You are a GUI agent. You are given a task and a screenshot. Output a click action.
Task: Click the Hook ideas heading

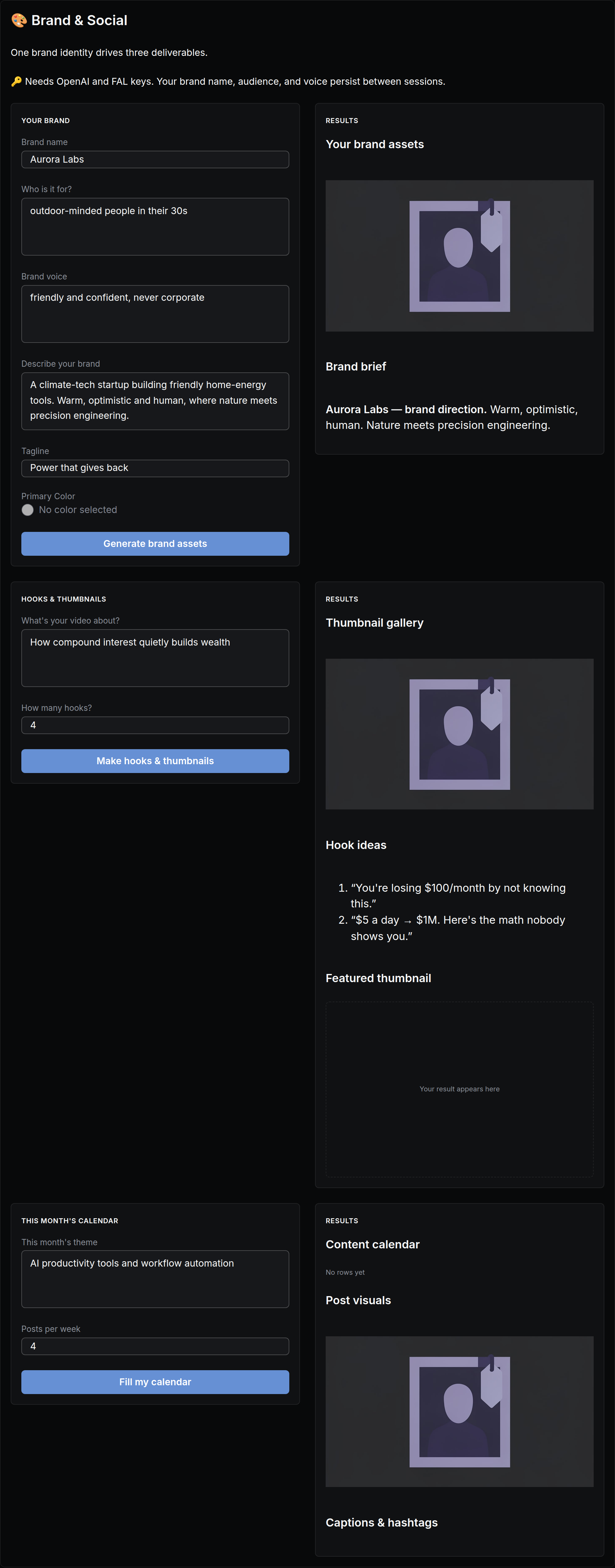[356, 845]
